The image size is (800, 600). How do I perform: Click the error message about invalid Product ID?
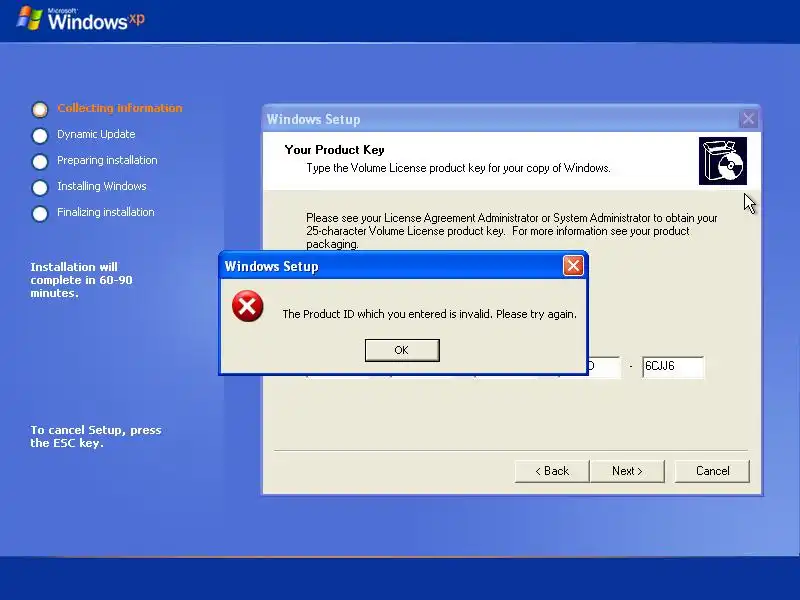[430, 314]
